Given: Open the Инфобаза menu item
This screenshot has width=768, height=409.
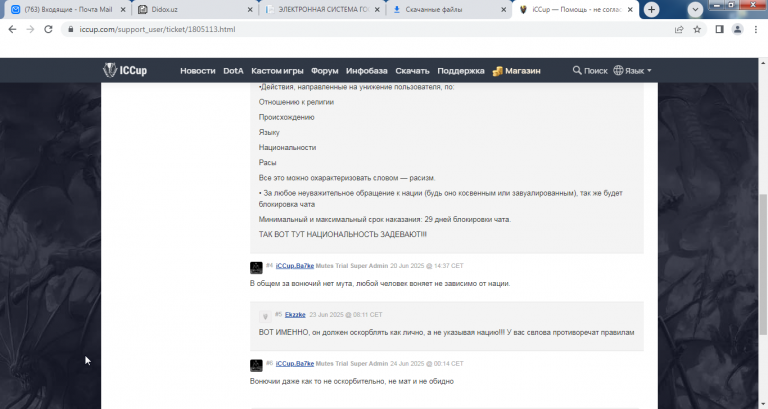Looking at the screenshot, I should pyautogui.click(x=367, y=71).
